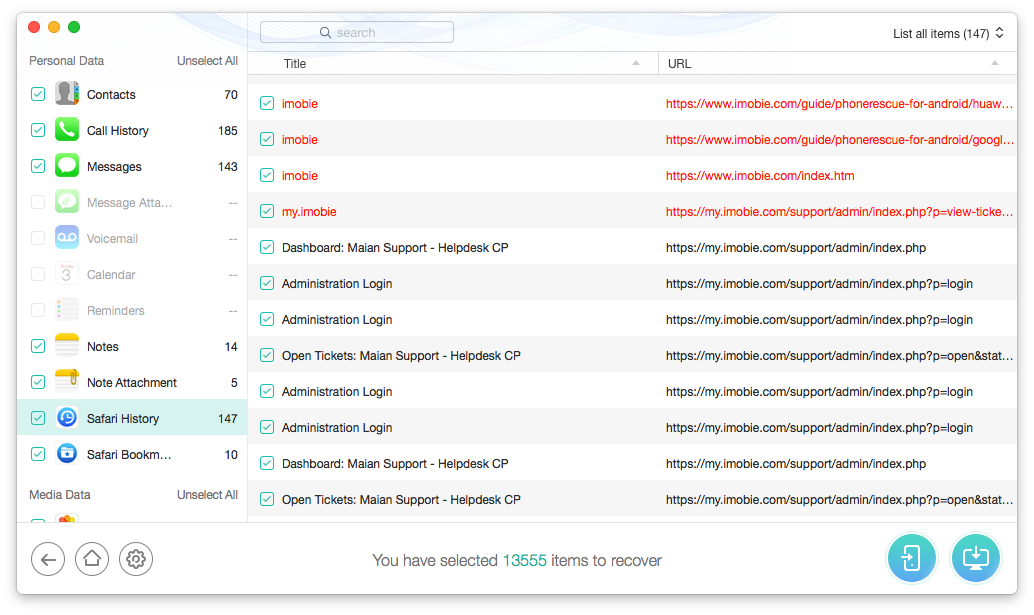Open the Messages category icon
This screenshot has height=615, width=1034.
pyautogui.click(x=67, y=167)
